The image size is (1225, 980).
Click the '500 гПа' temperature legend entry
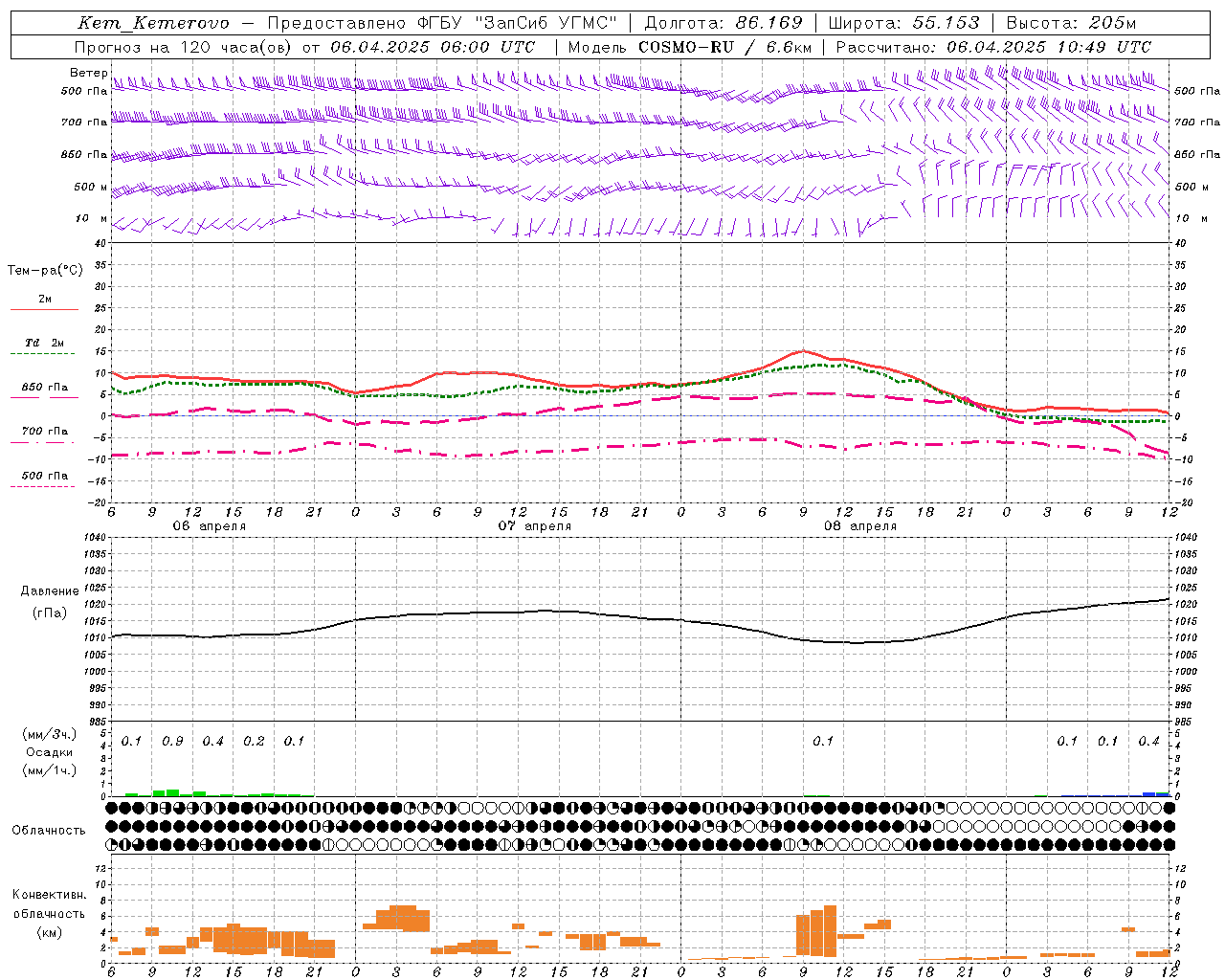point(45,476)
